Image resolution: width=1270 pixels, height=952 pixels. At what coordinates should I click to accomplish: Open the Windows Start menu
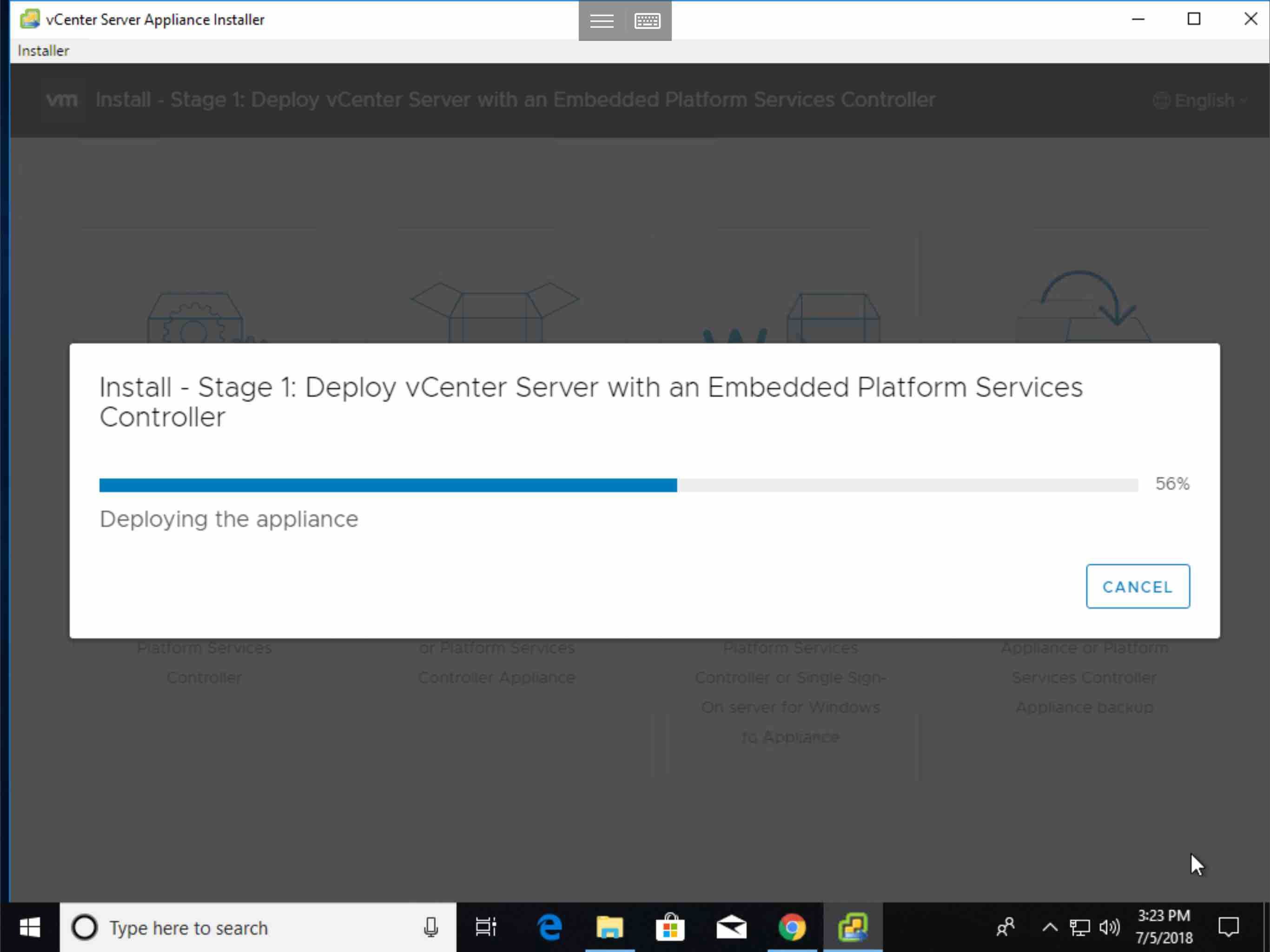point(29,927)
